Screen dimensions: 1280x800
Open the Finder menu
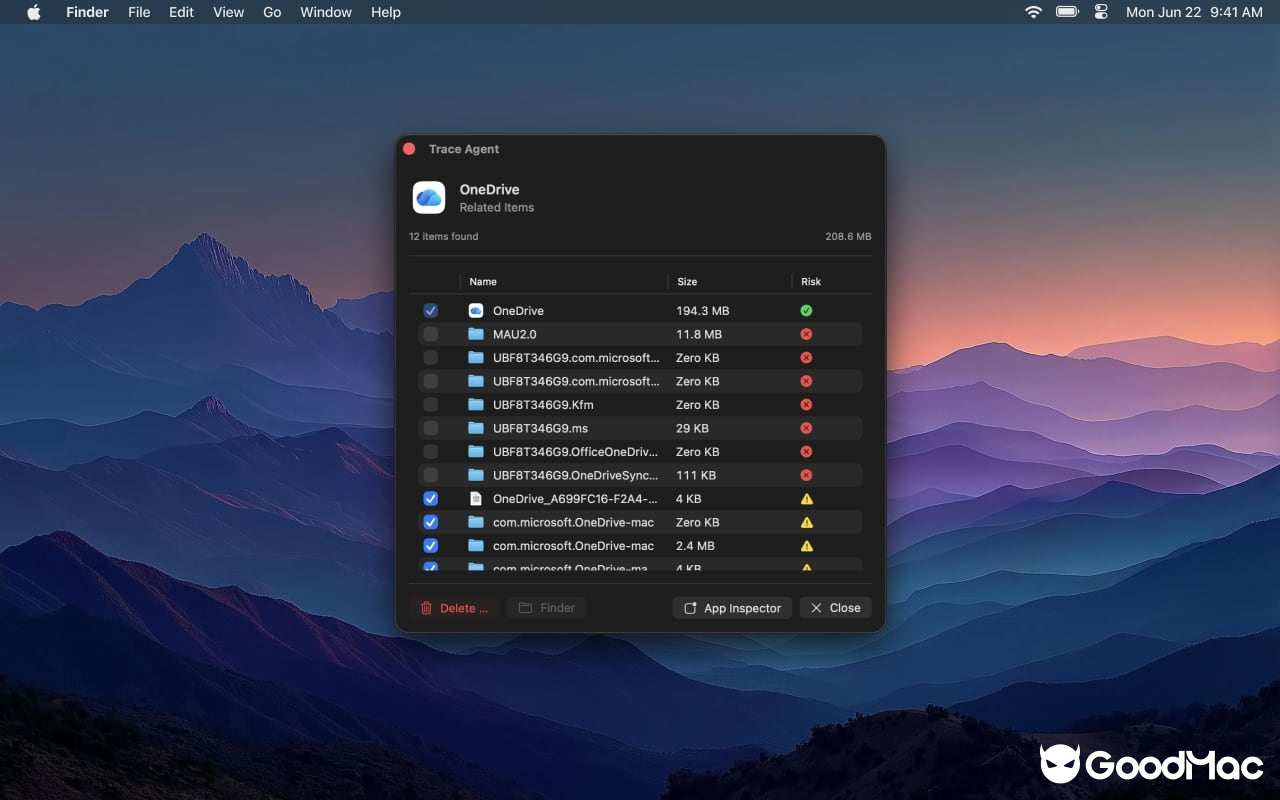(x=87, y=12)
